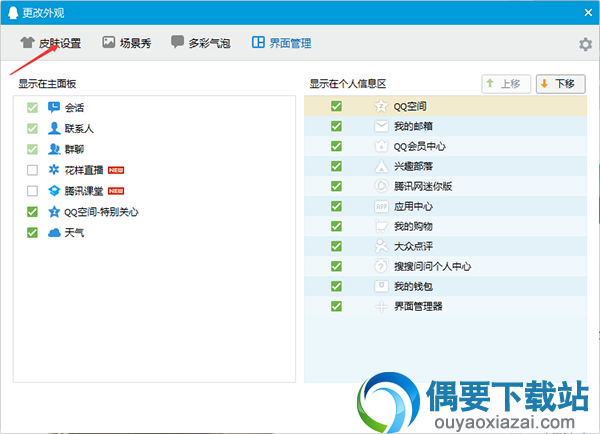Click the 腾讯课堂 label

tap(84, 191)
